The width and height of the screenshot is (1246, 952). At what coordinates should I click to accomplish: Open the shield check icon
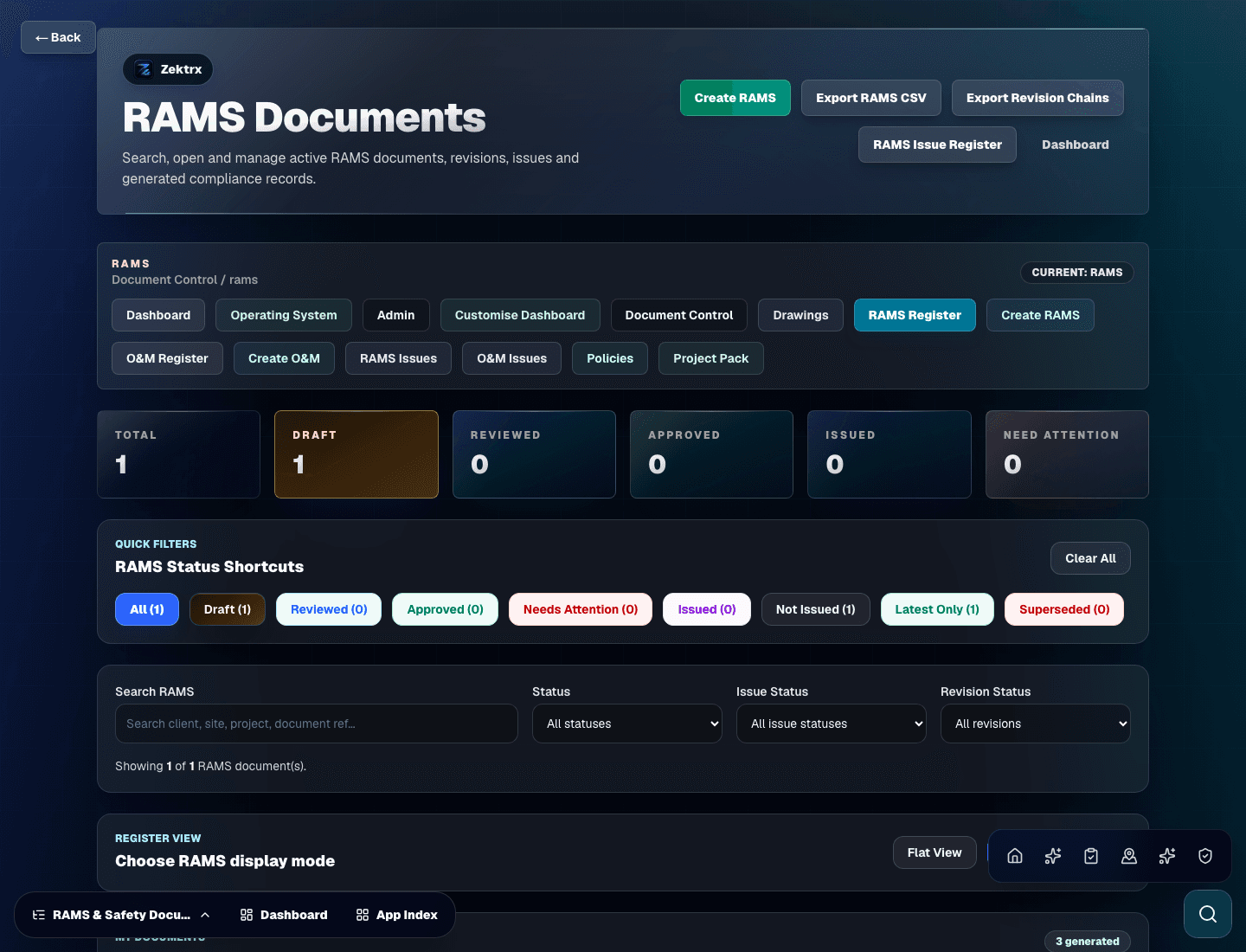(x=1205, y=856)
